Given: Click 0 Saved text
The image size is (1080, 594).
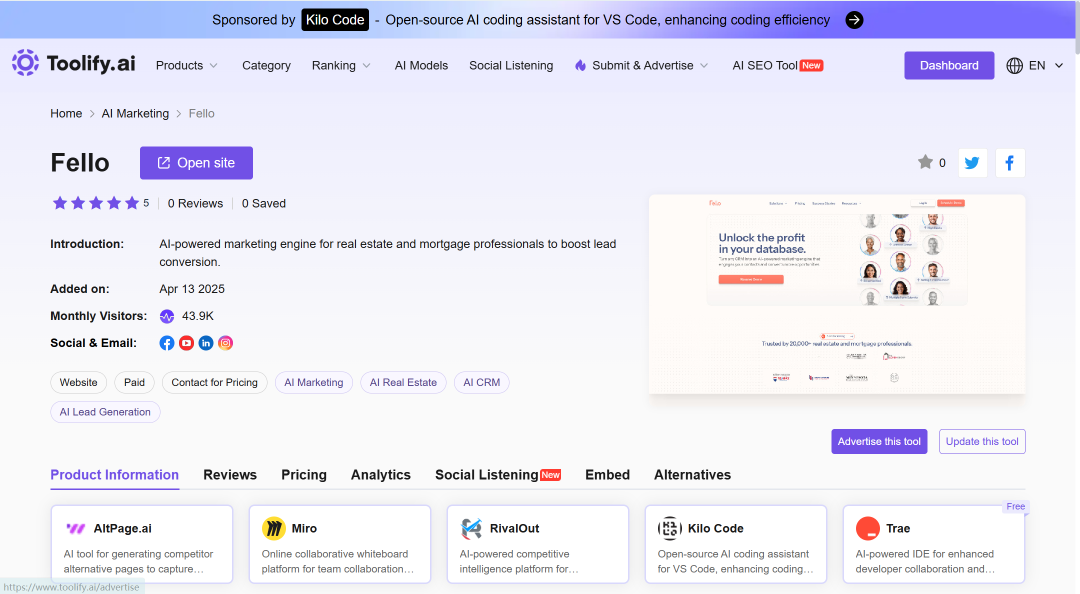Looking at the screenshot, I should pos(264,204).
